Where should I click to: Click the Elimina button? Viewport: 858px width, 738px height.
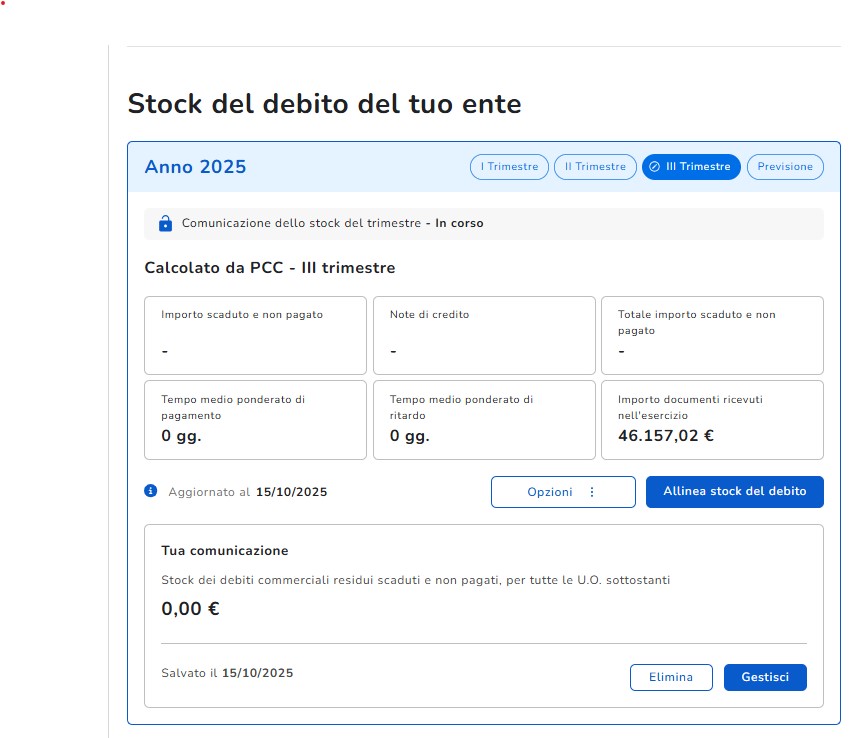pos(671,677)
